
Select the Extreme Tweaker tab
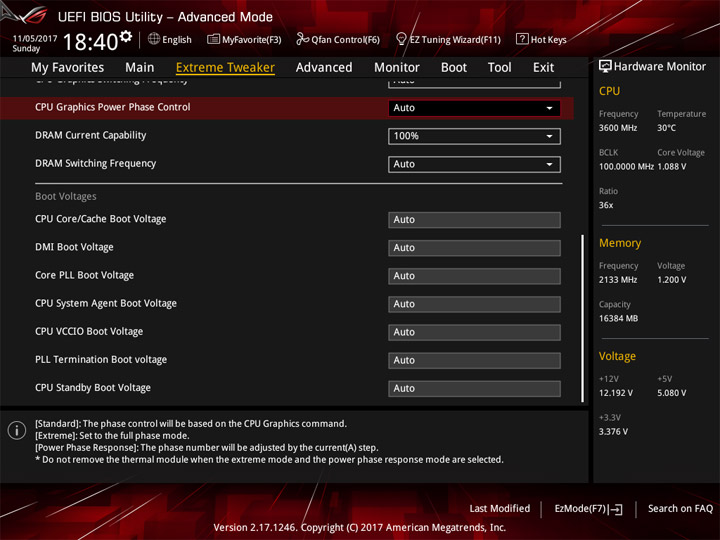click(x=225, y=68)
